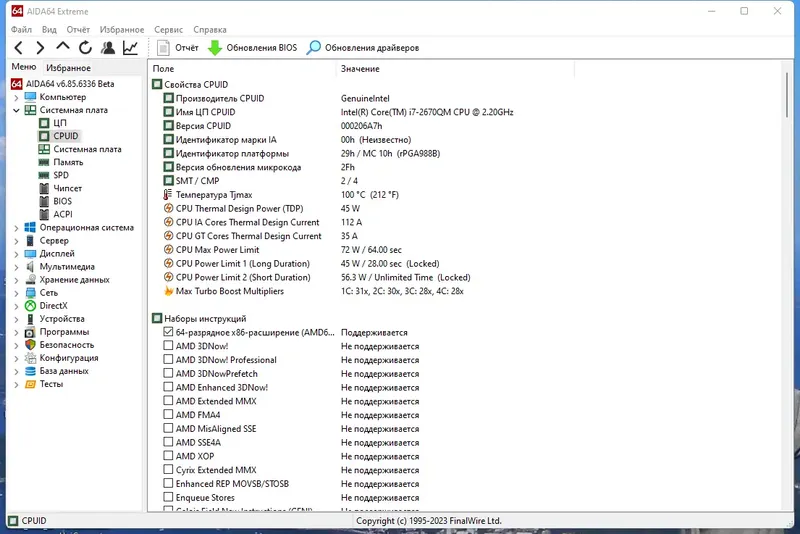This screenshot has height=534, width=800.
Task: Expand the Операционная система tree node
Action: [x=16, y=228]
